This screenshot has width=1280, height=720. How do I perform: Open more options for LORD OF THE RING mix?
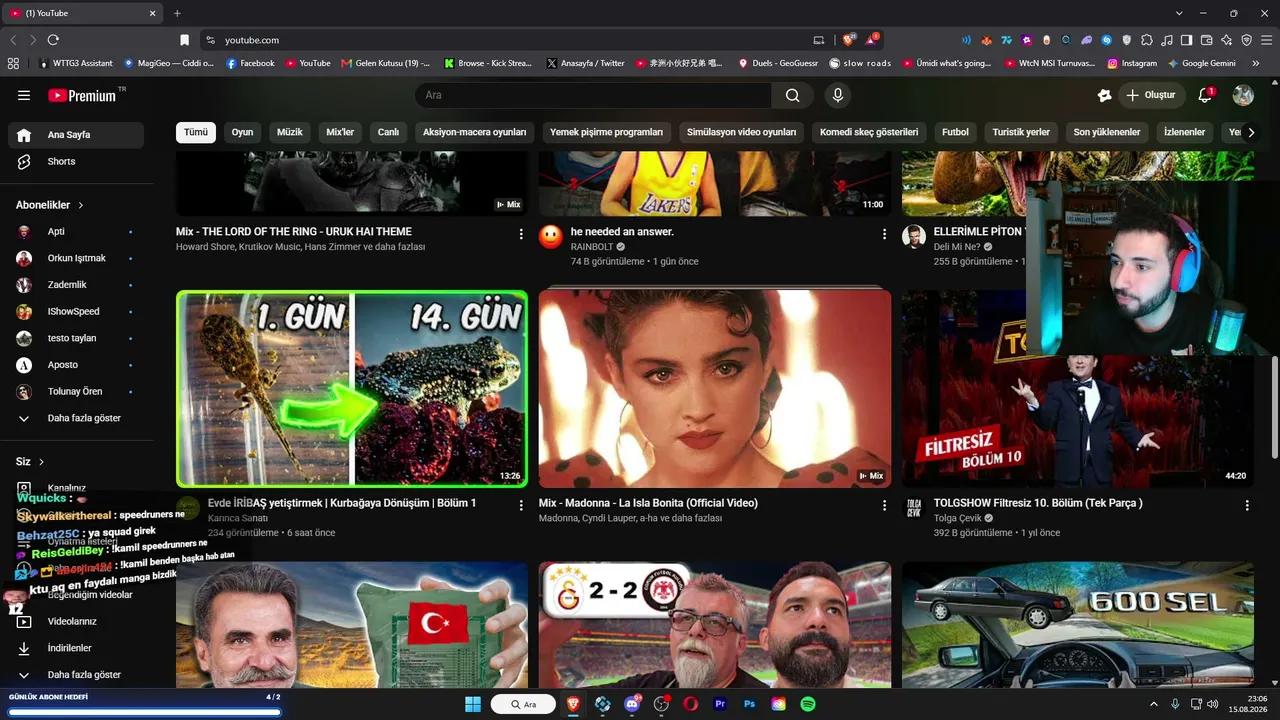(521, 234)
